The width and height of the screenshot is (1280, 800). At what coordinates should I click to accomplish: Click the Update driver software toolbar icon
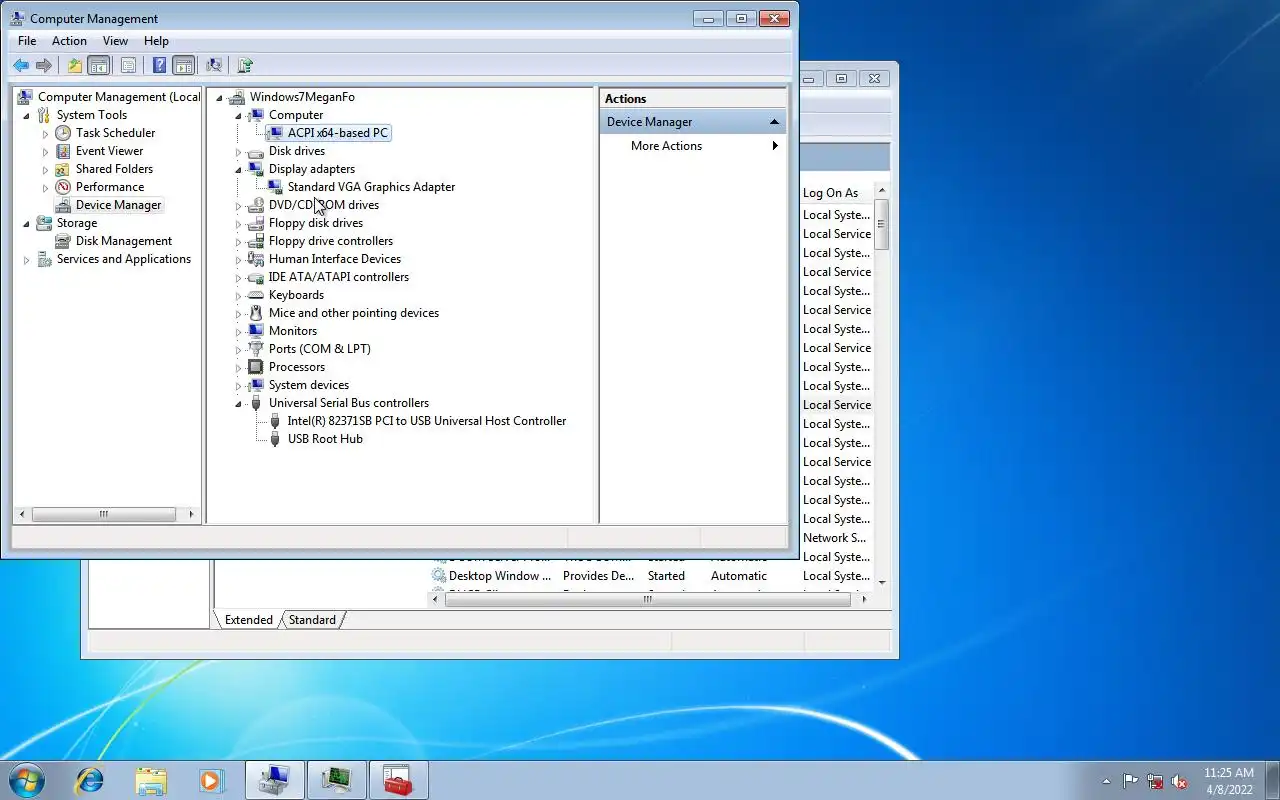[x=245, y=66]
